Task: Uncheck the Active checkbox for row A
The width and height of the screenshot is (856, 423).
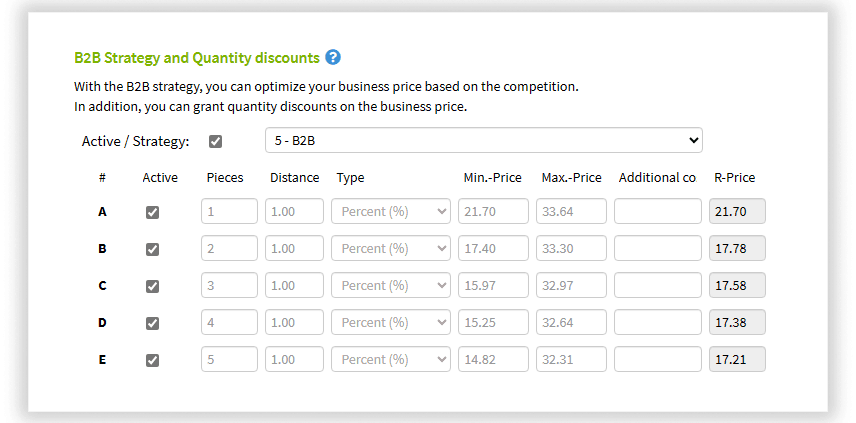Action: click(x=153, y=212)
